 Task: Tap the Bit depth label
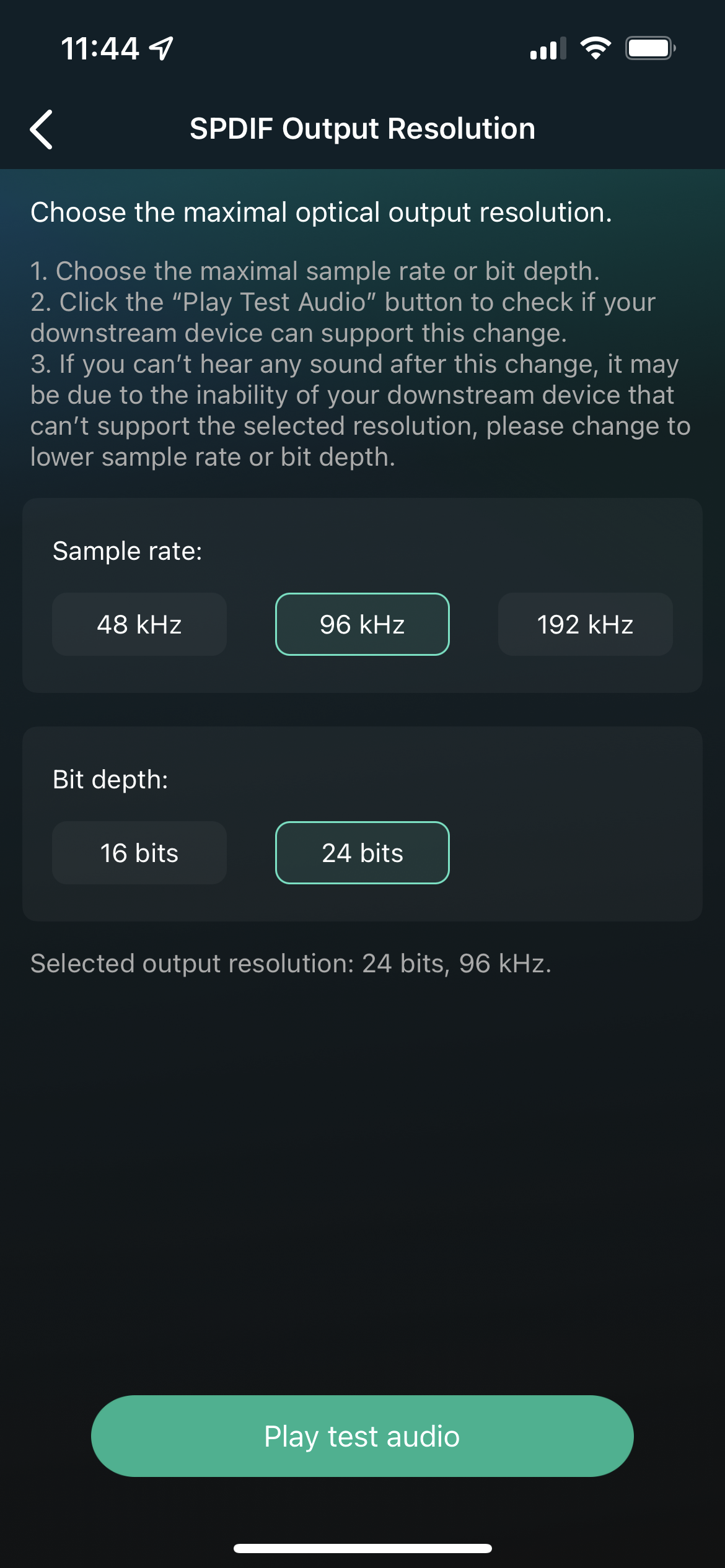(x=110, y=780)
